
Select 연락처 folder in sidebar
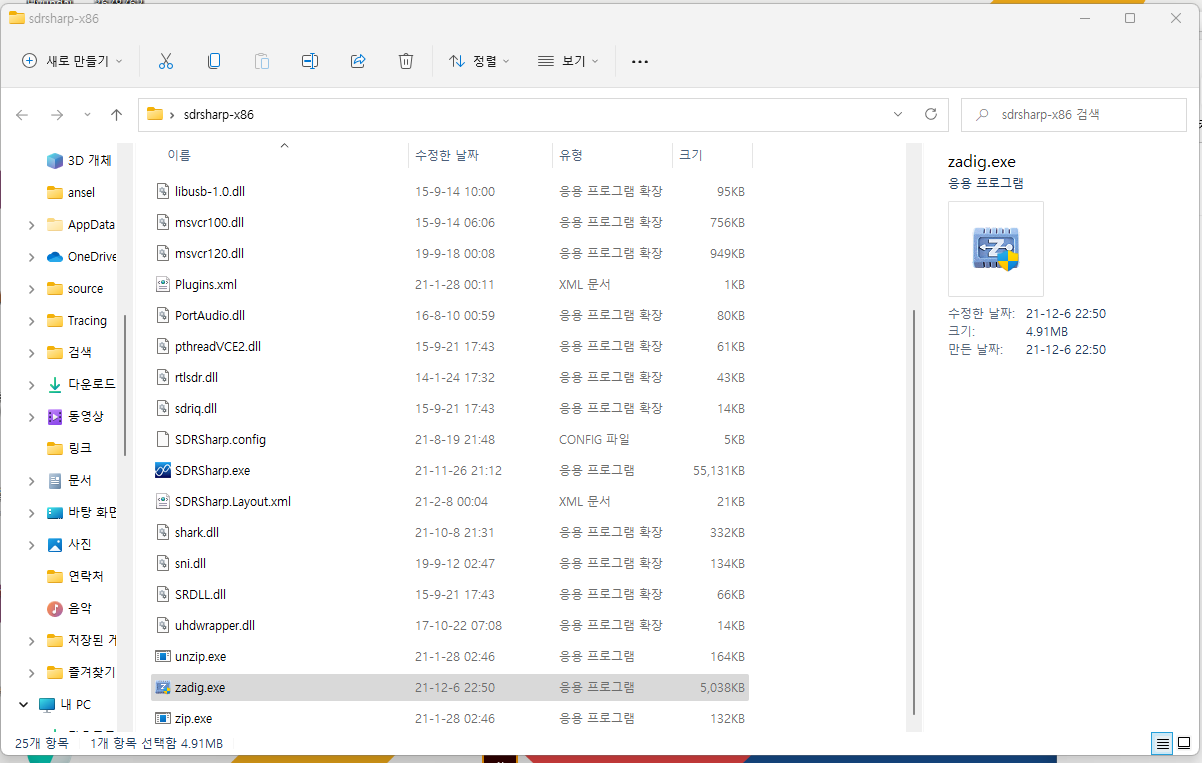click(x=85, y=576)
